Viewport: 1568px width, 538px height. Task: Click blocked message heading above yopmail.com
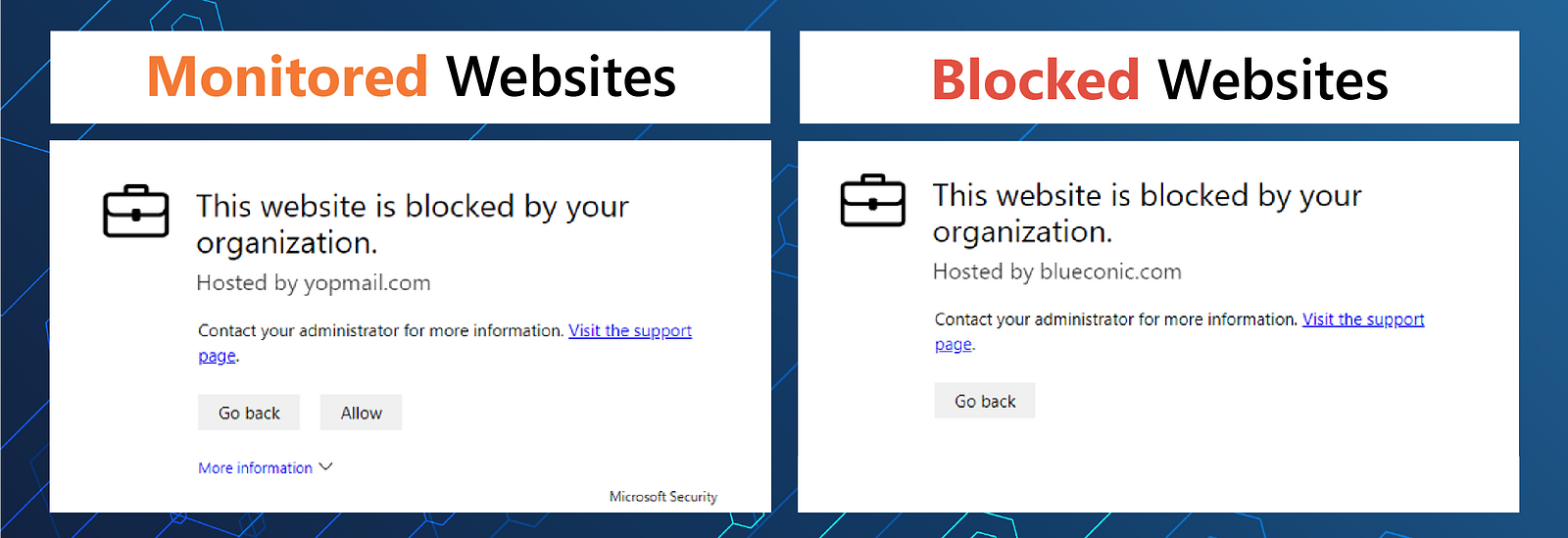click(x=412, y=224)
